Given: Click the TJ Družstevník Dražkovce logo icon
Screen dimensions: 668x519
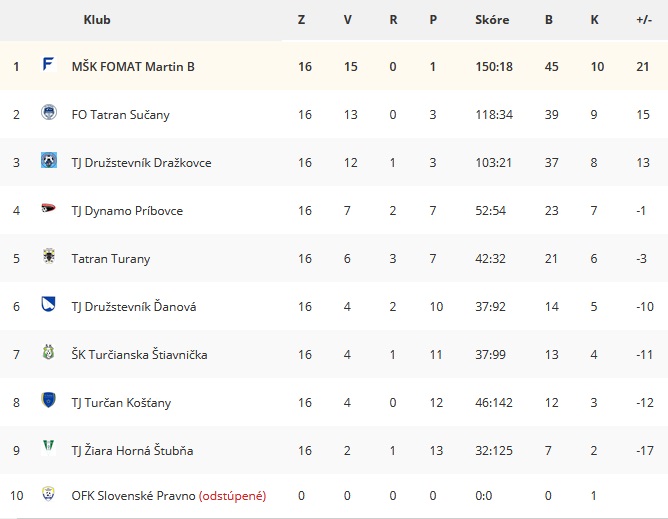Looking at the screenshot, I should (x=49, y=160).
